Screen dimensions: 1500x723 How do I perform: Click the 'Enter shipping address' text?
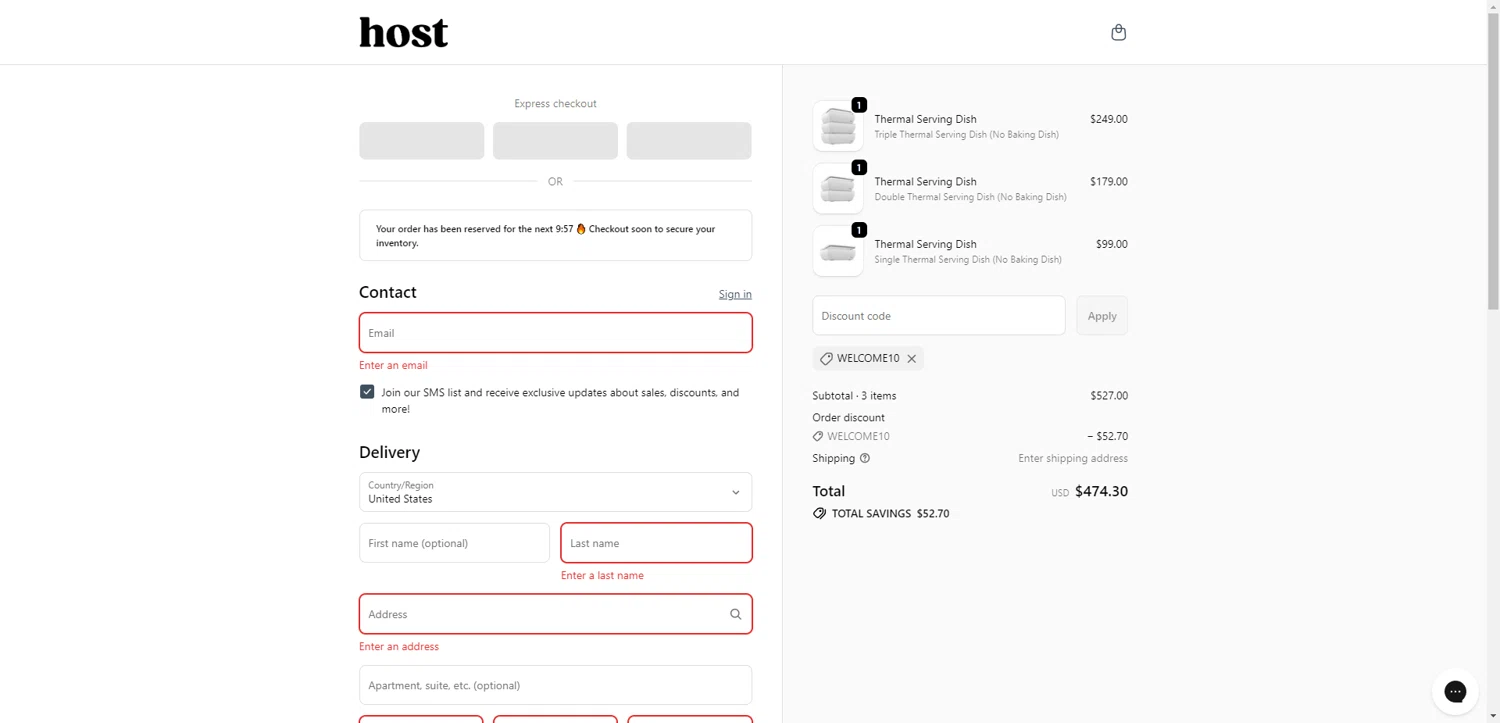tap(1073, 458)
